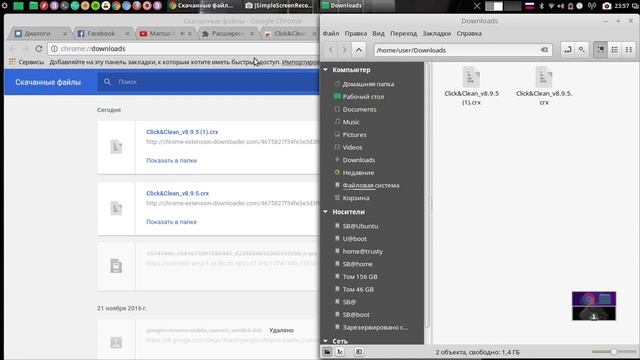This screenshot has height=360, width=640.
Task: Select SB@boot volume
Action: [x=356, y=315]
